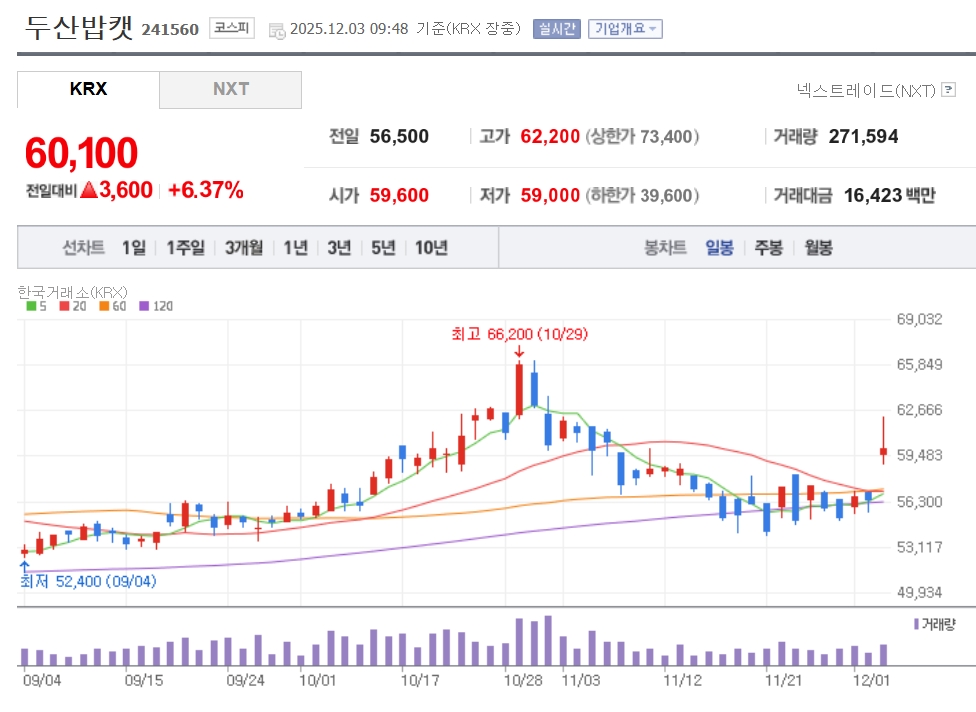Select the 일봉 candlestick chart
Screen dimensions: 976x712
pos(720,248)
